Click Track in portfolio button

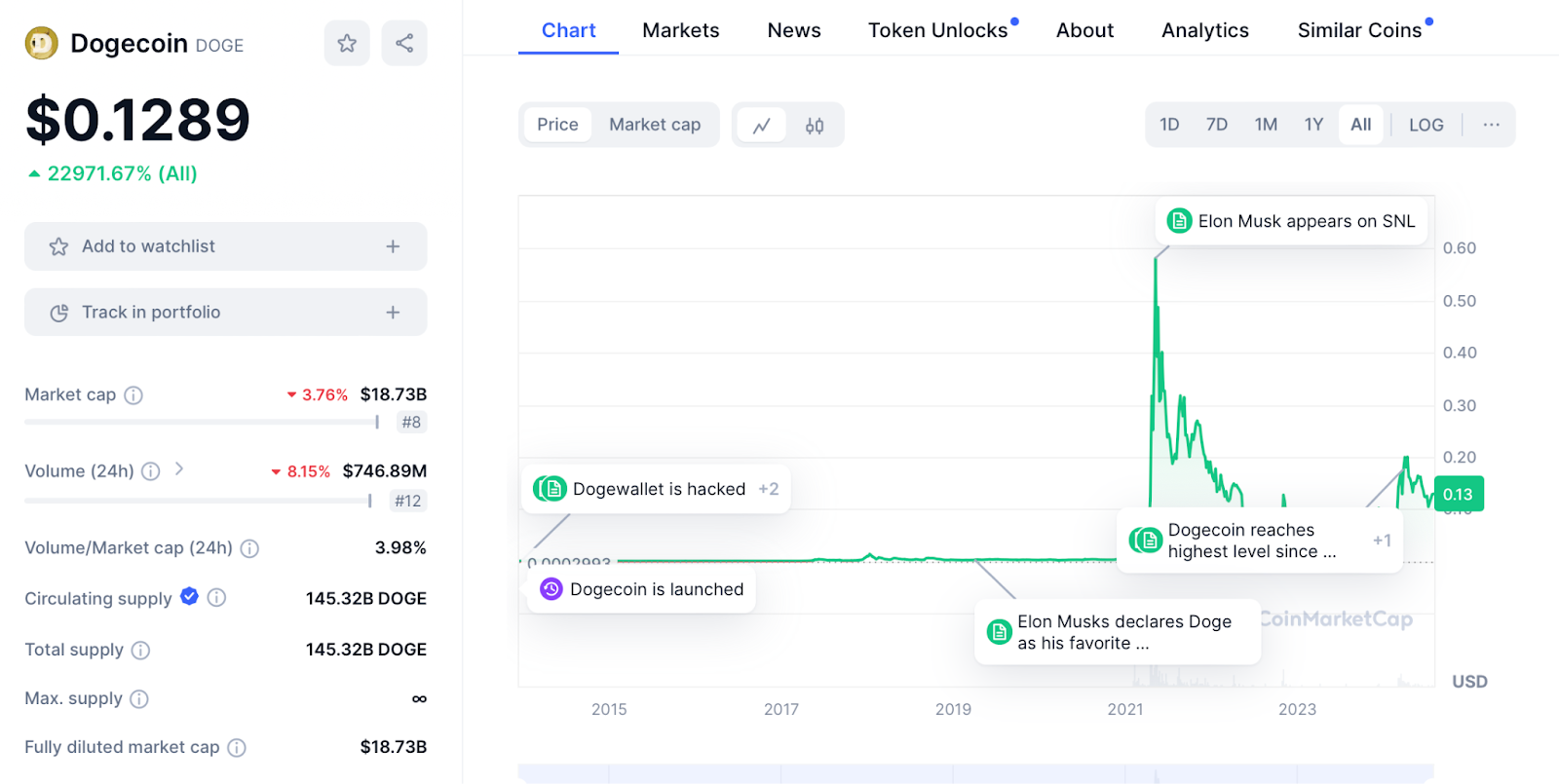pos(225,312)
